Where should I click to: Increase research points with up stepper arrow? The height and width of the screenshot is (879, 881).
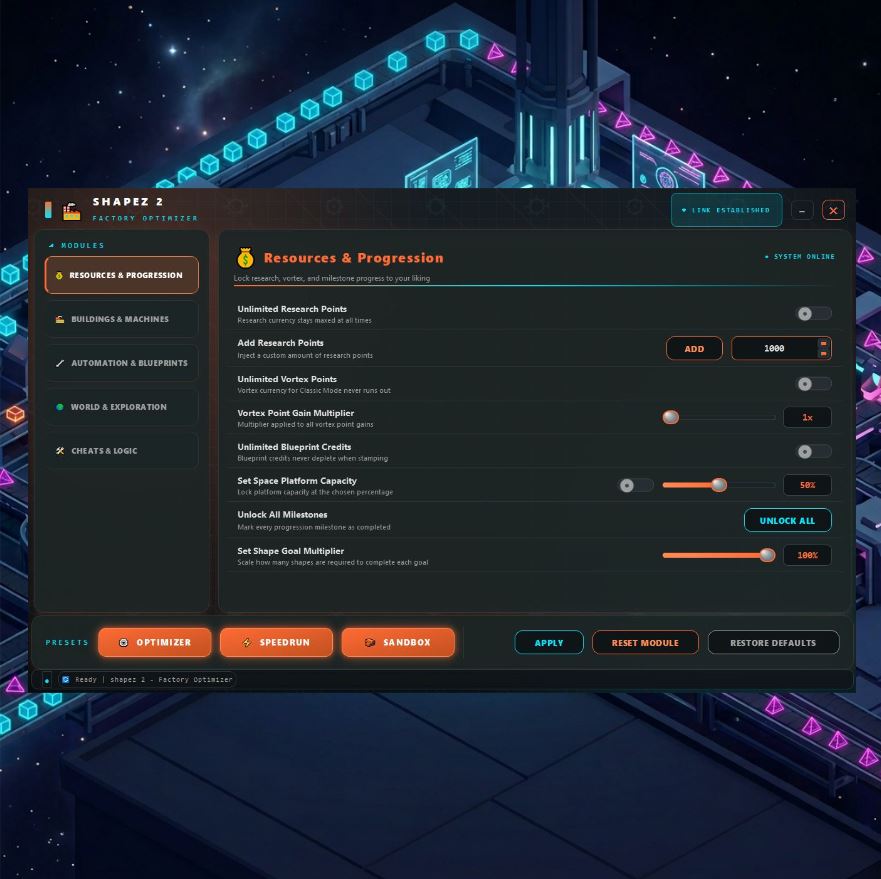[824, 343]
